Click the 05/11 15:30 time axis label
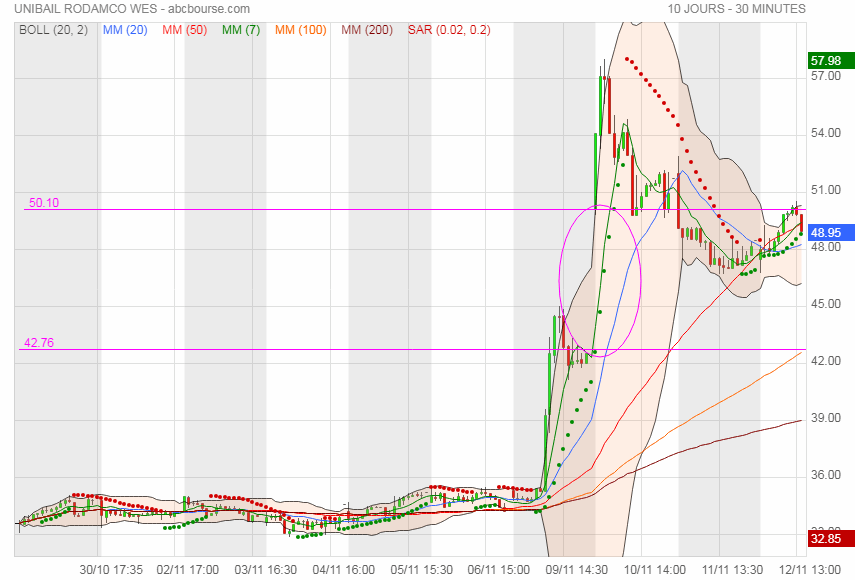This screenshot has height=580, width=855. (422, 570)
